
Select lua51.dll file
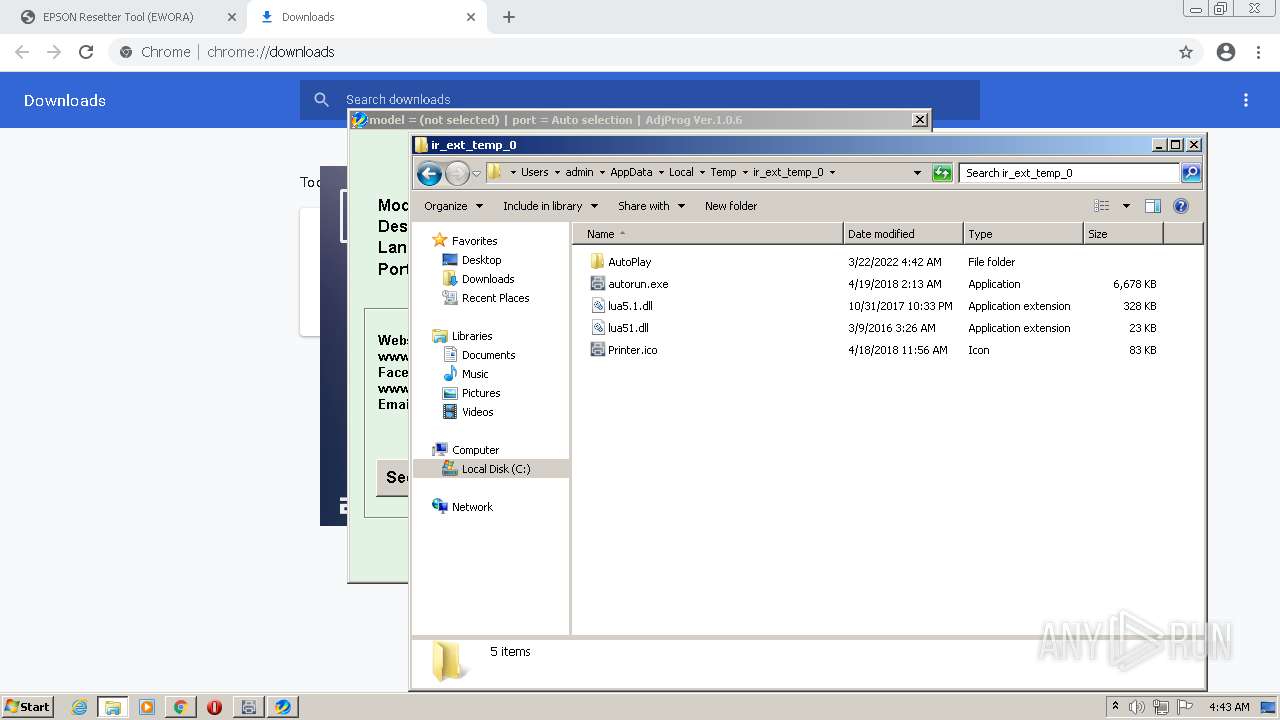pyautogui.click(x=628, y=328)
